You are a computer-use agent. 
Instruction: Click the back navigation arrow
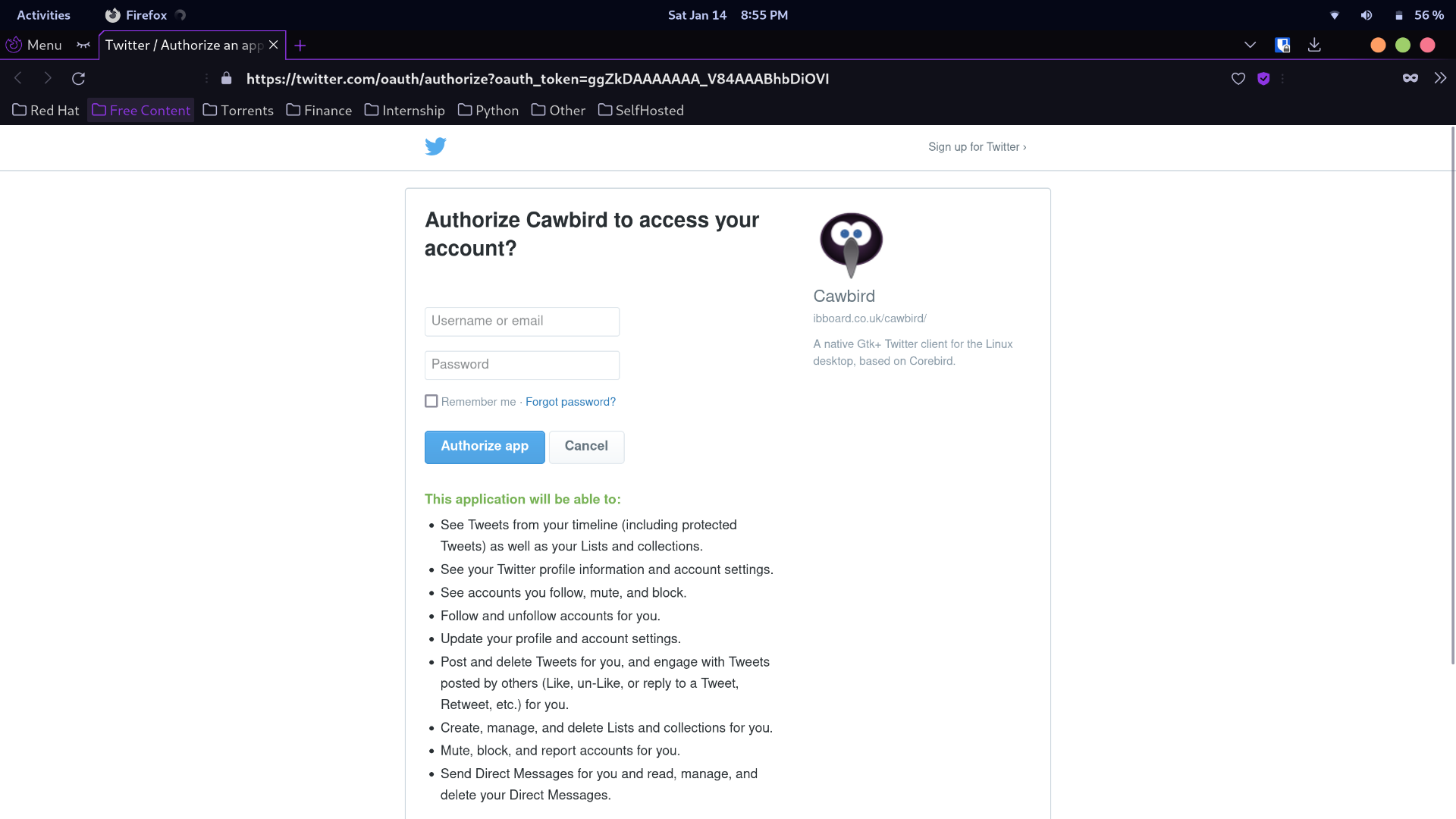pos(17,78)
